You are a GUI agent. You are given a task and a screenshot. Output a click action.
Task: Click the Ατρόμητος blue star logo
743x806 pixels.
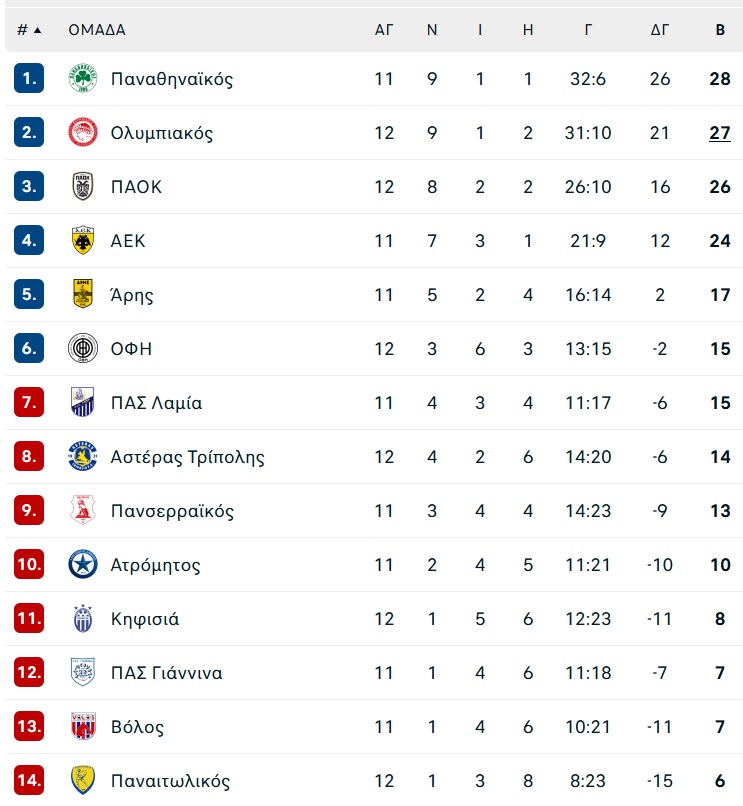(x=83, y=564)
